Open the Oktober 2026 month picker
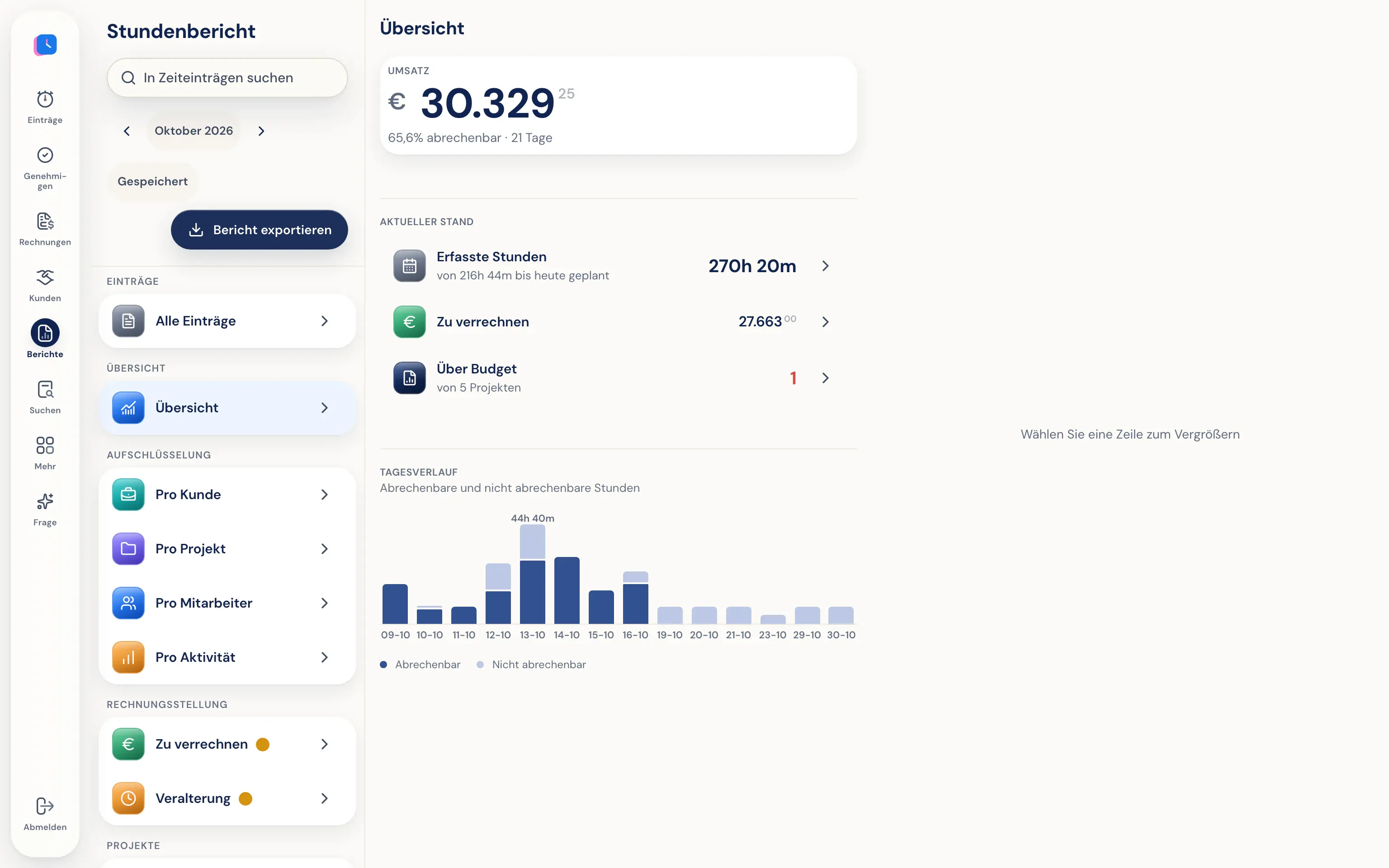This screenshot has height=868, width=1389. [x=194, y=131]
